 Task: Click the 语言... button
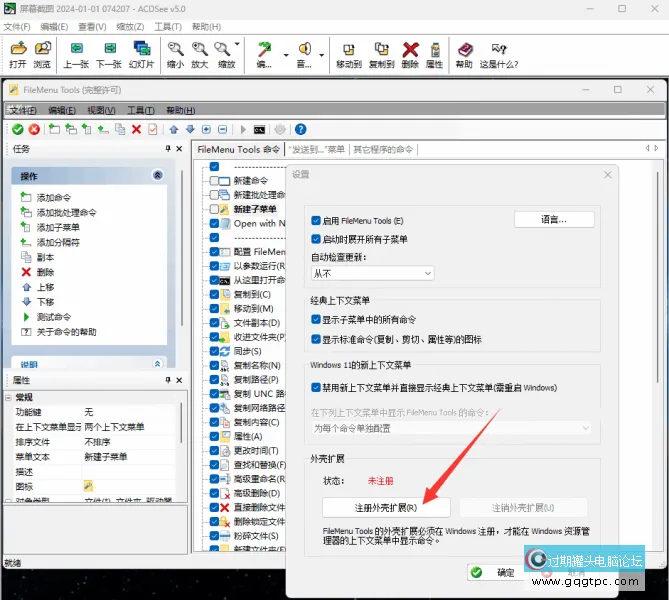point(554,220)
